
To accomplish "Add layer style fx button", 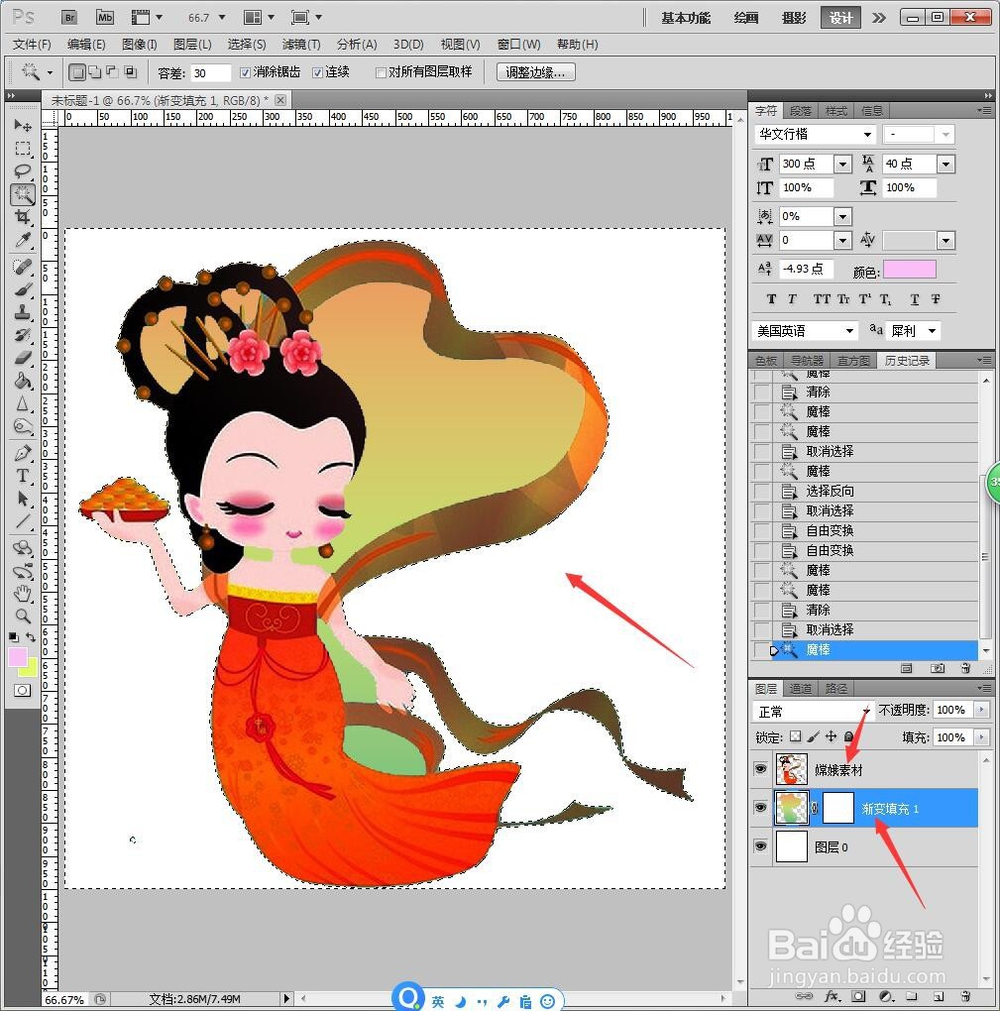I will tap(832, 996).
